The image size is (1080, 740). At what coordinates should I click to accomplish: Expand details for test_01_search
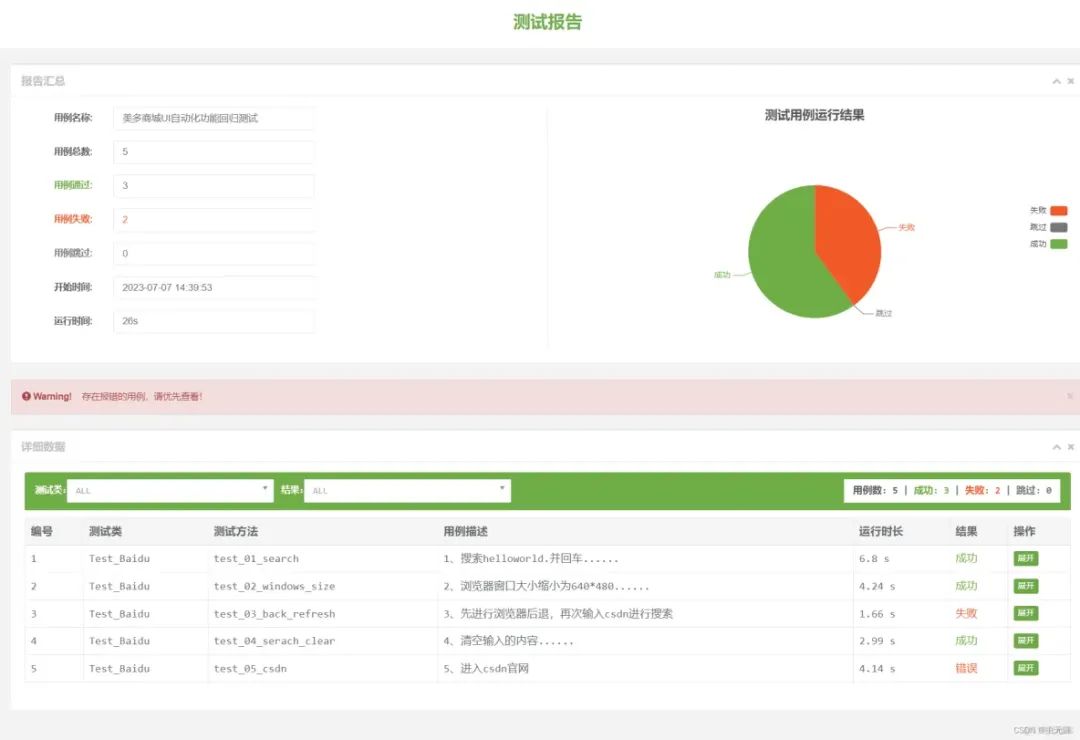[x=1028, y=558]
